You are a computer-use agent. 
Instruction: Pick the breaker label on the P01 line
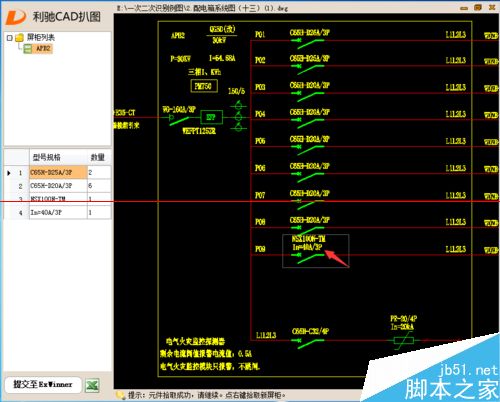[310, 32]
